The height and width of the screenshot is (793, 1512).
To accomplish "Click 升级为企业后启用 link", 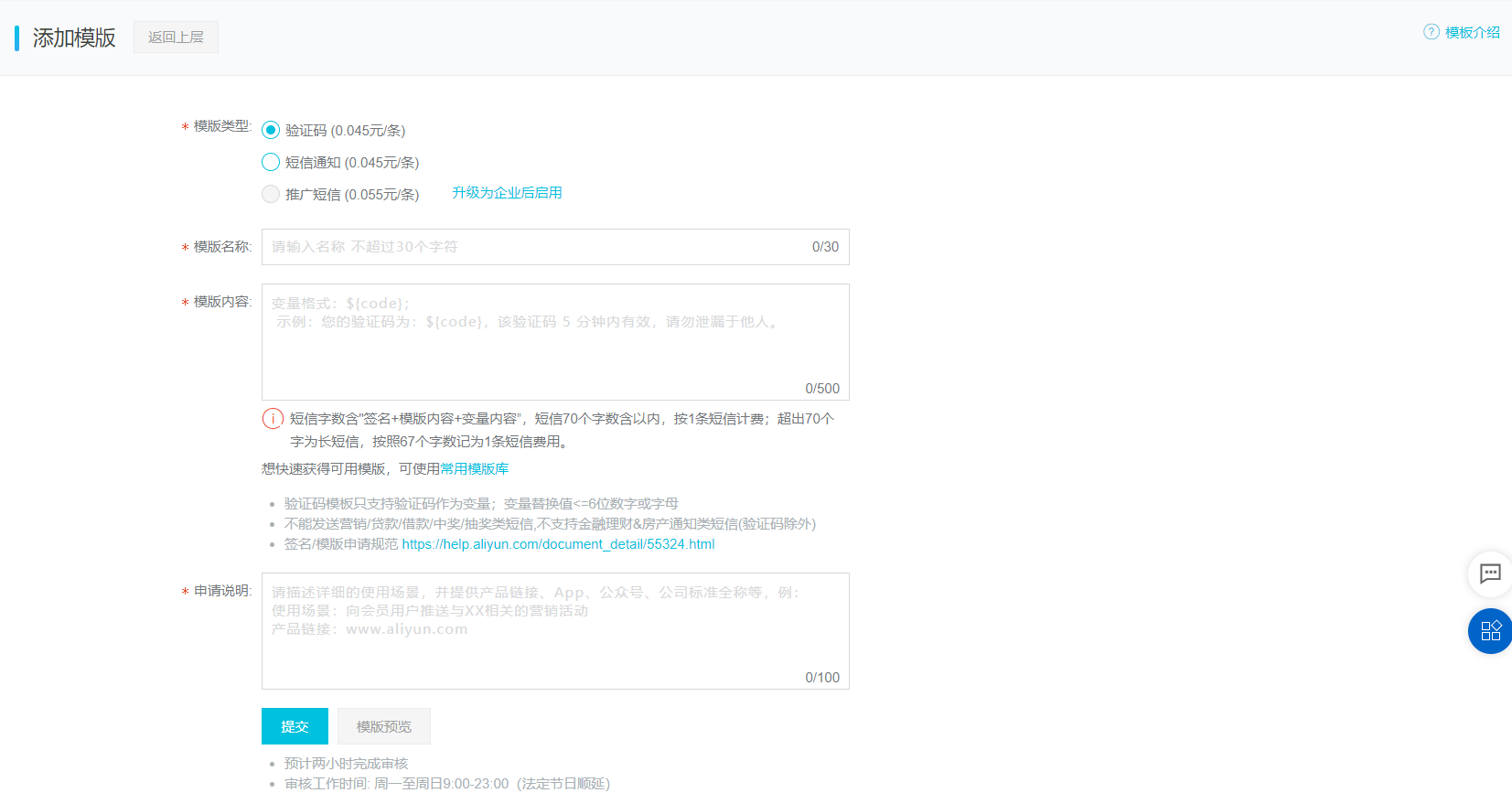I will coord(507,193).
